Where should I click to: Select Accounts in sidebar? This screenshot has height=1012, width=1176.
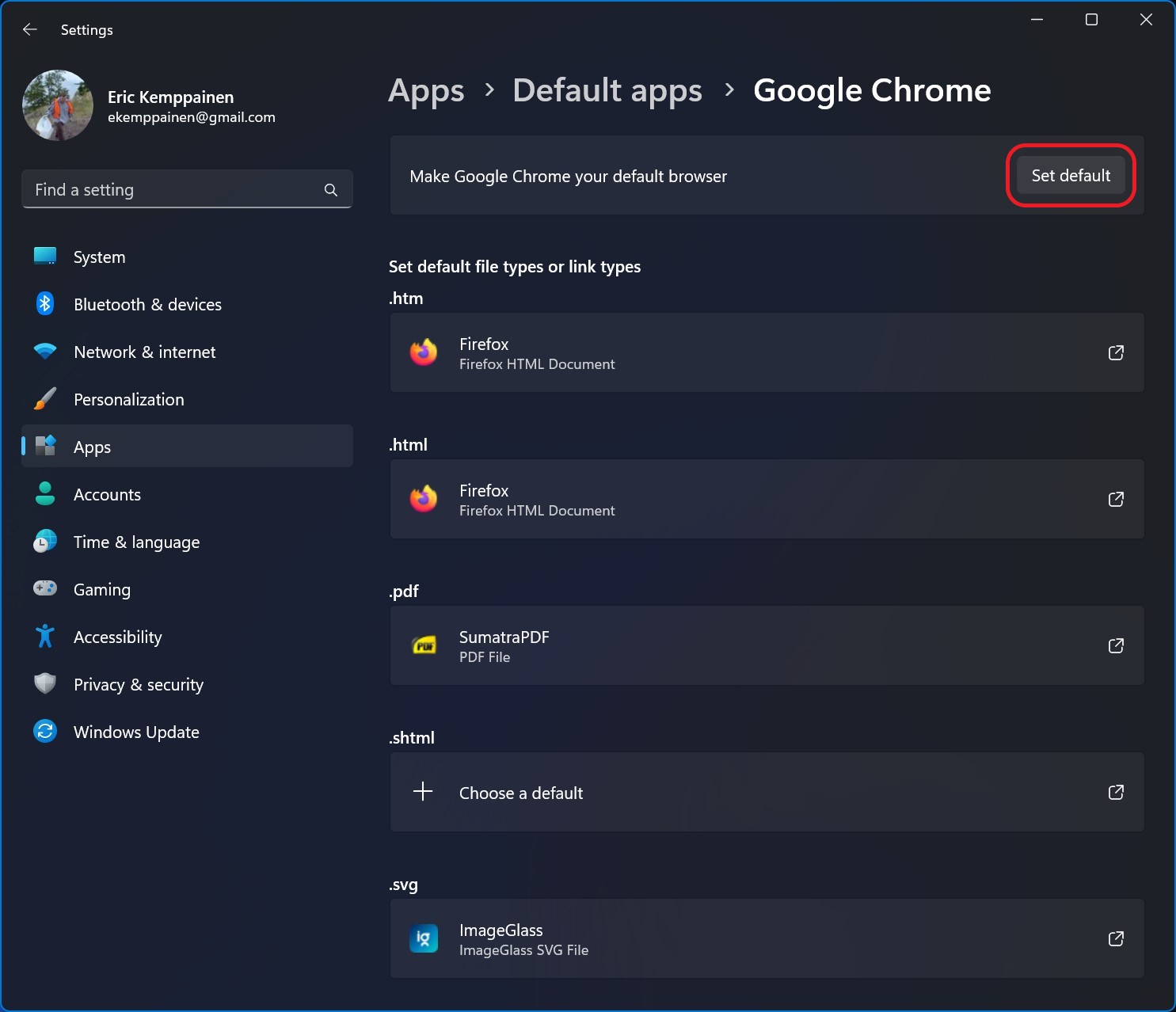point(187,494)
